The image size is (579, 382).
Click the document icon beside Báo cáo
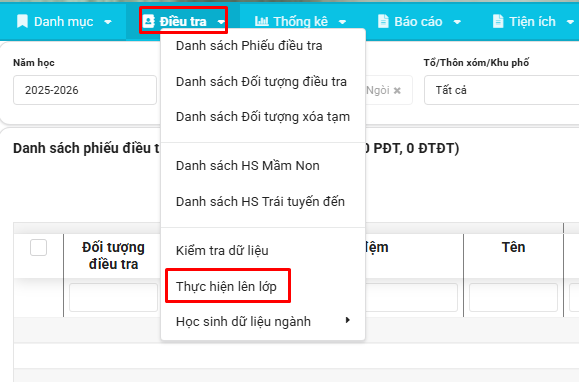383,21
